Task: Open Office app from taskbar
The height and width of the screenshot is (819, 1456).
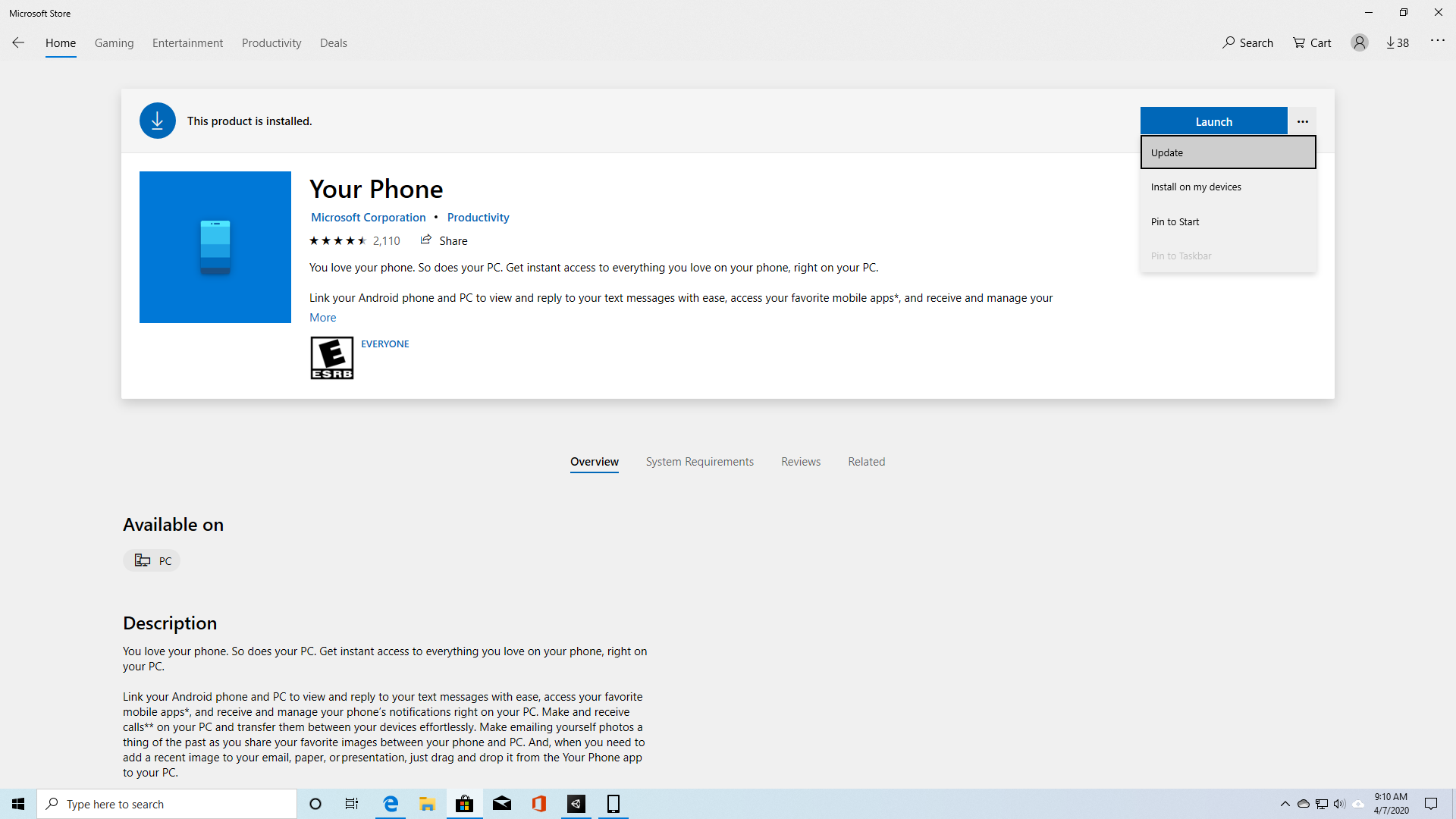Action: click(x=539, y=804)
